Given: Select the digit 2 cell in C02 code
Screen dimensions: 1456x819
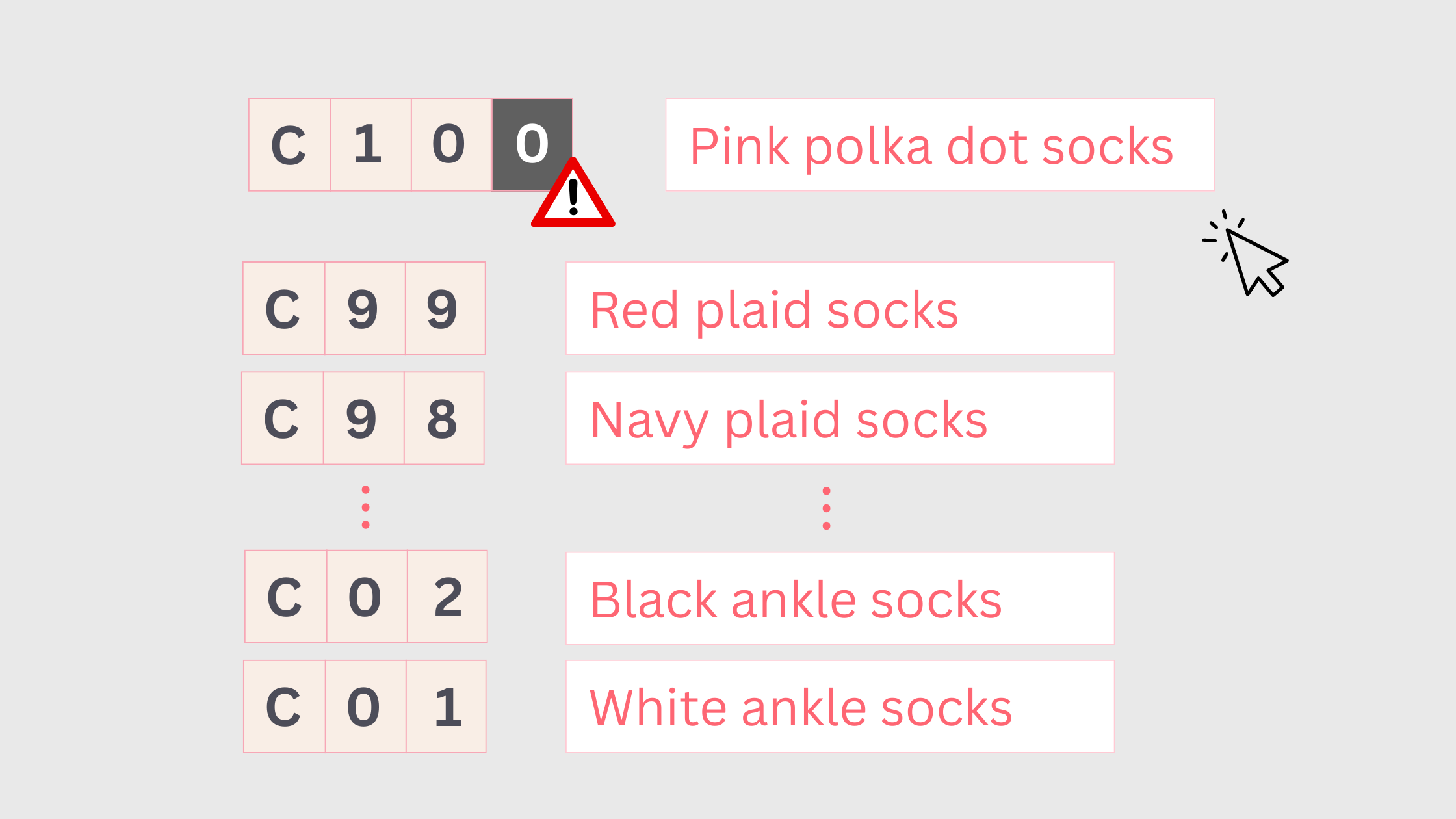Looking at the screenshot, I should [x=447, y=597].
